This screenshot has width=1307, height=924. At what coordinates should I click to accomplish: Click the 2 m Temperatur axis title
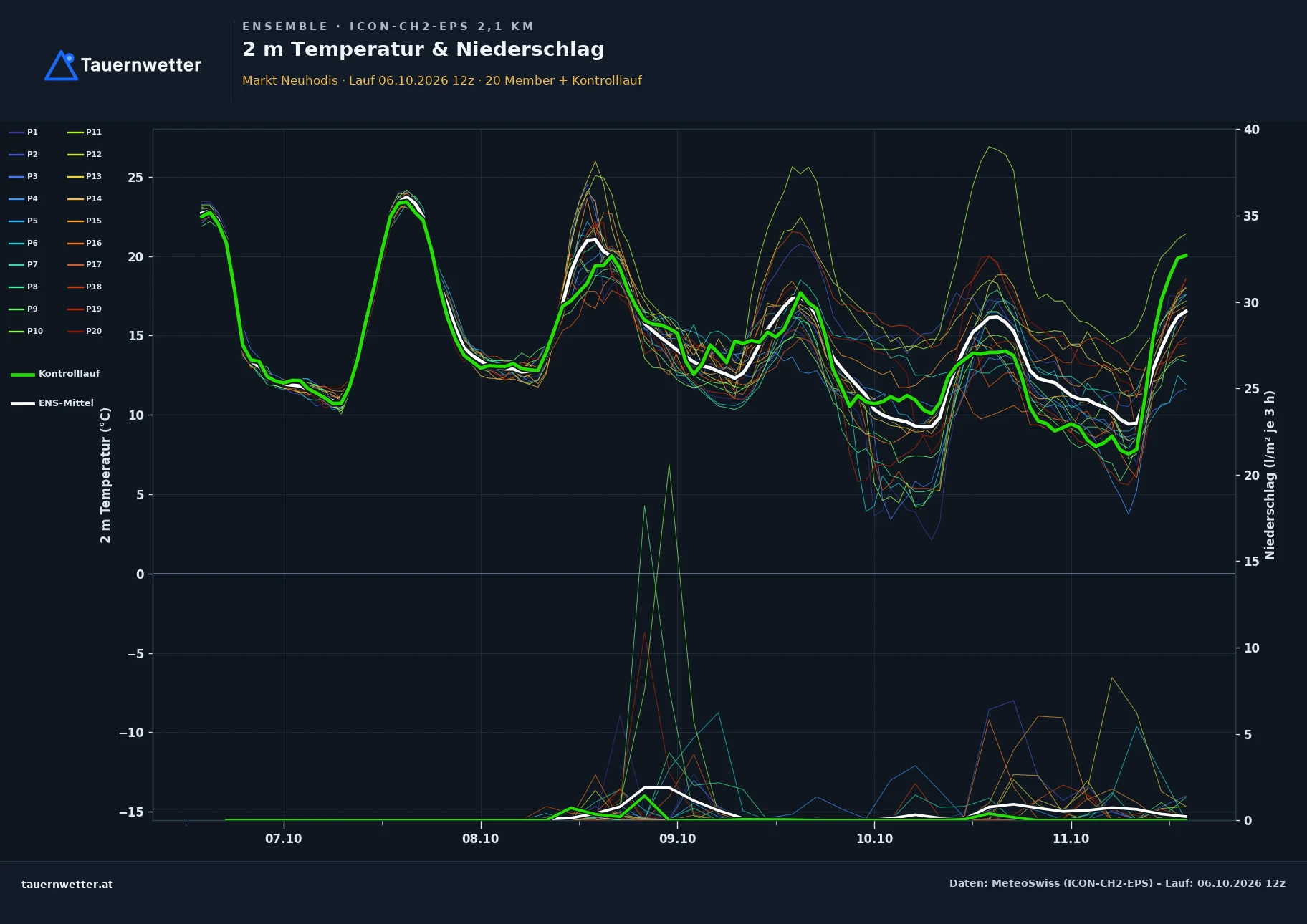pyautogui.click(x=105, y=475)
